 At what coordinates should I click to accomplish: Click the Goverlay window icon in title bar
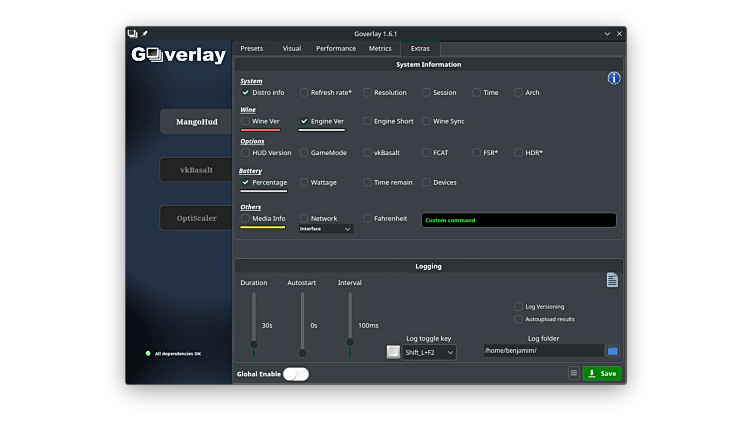point(133,33)
